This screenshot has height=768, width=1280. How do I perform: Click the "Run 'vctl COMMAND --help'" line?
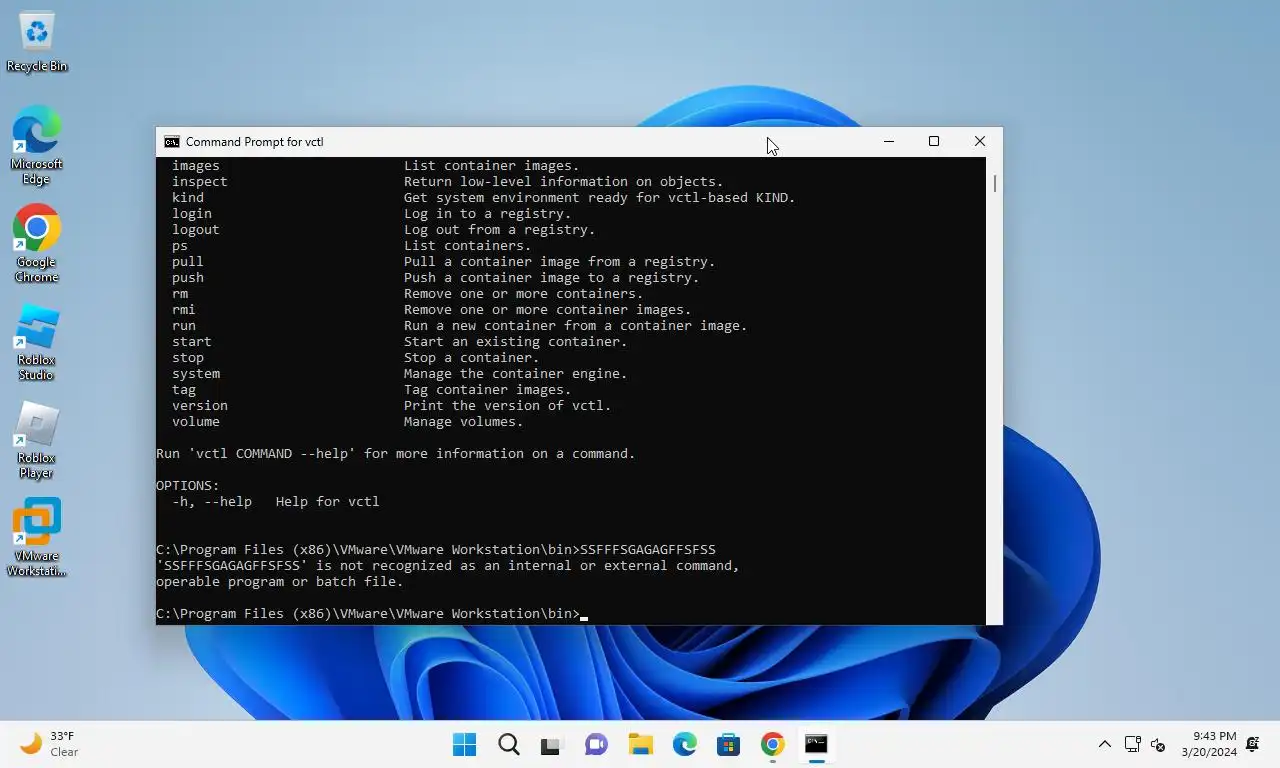coord(396,454)
